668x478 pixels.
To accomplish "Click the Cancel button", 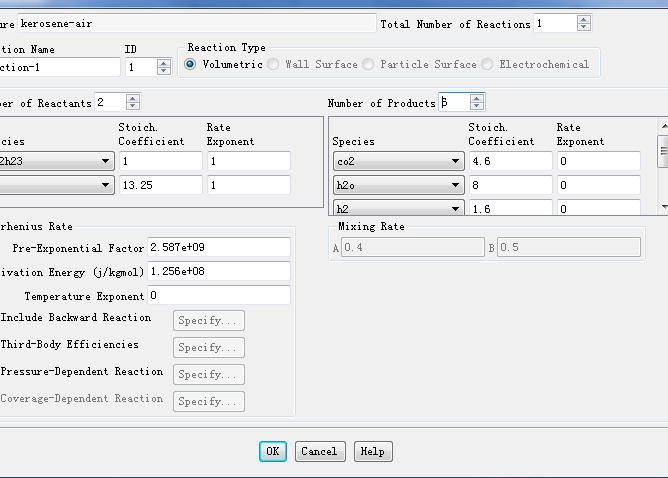I will pos(320,451).
